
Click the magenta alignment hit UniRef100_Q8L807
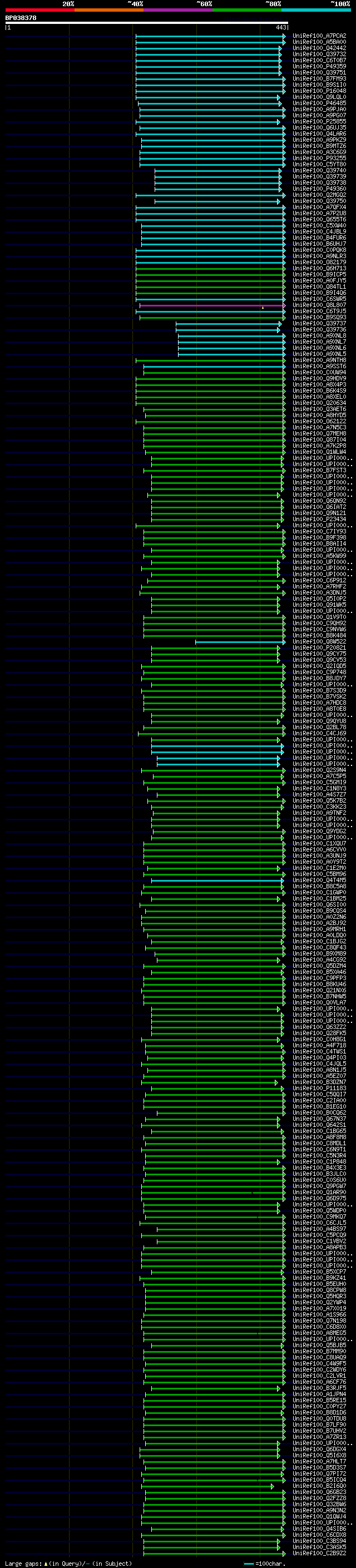(319, 305)
